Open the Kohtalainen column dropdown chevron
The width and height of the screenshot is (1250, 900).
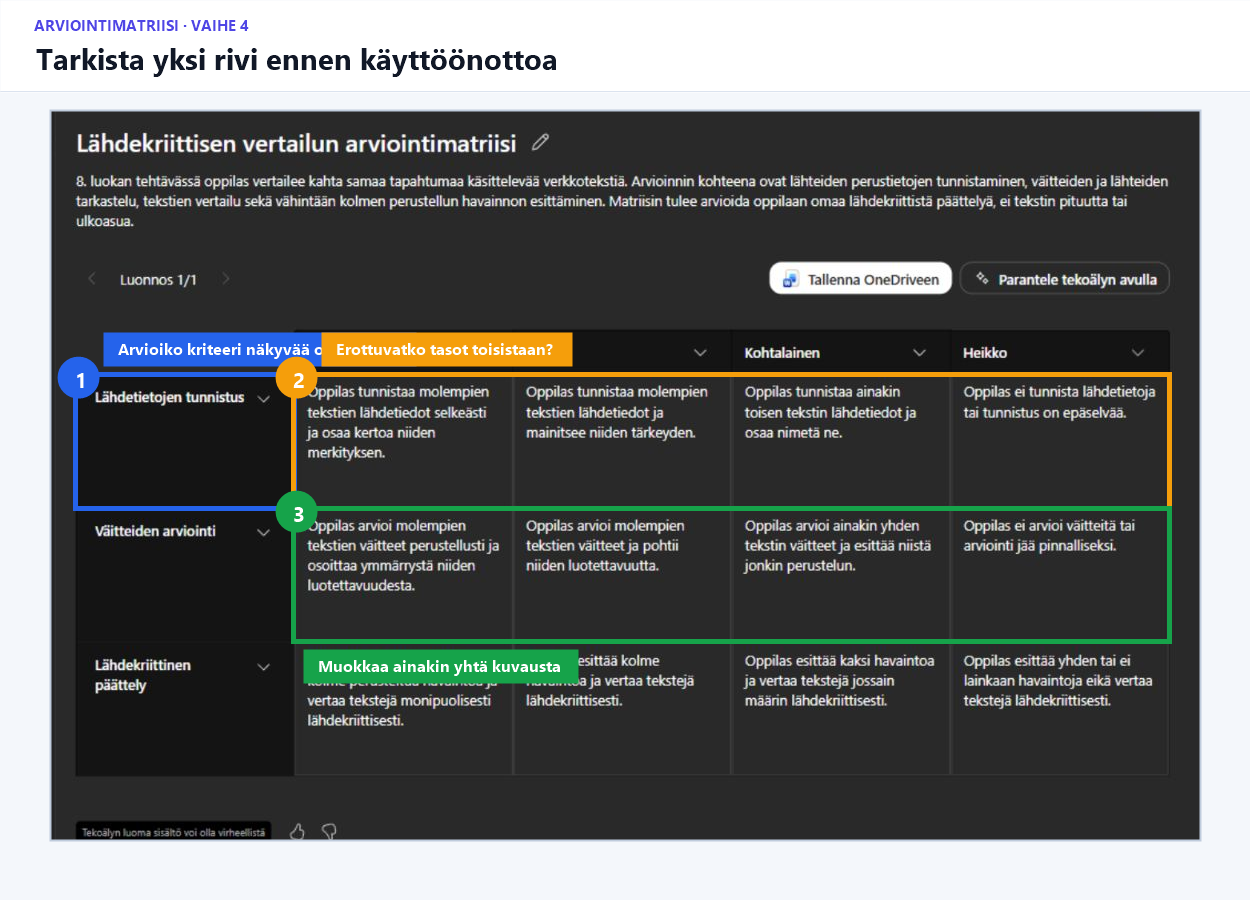point(920,353)
